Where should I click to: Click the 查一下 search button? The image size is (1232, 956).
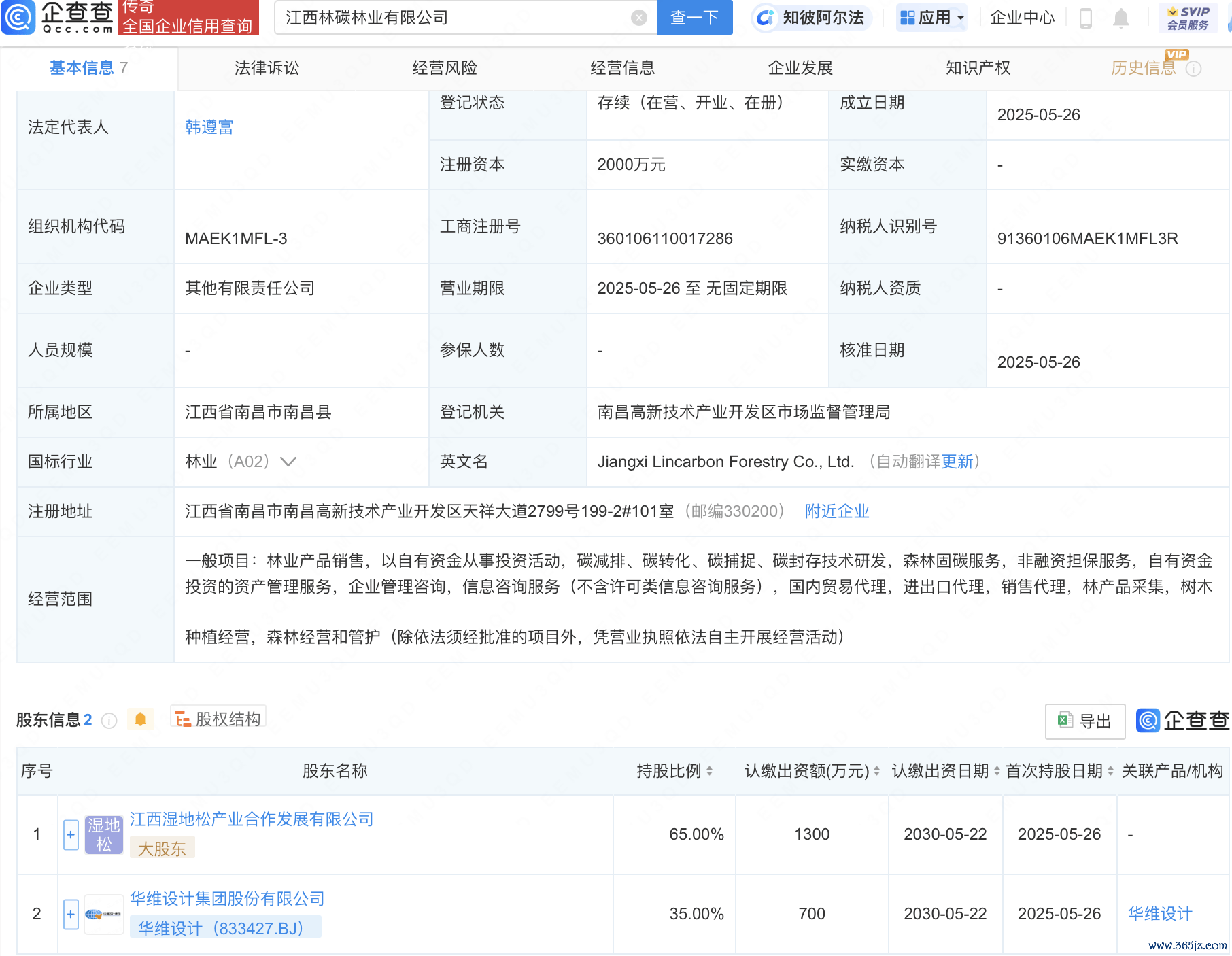pos(694,18)
